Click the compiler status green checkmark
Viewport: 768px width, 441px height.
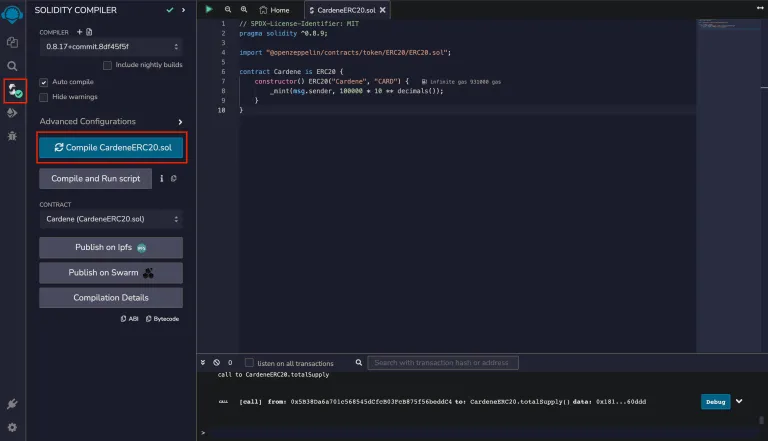(170, 10)
